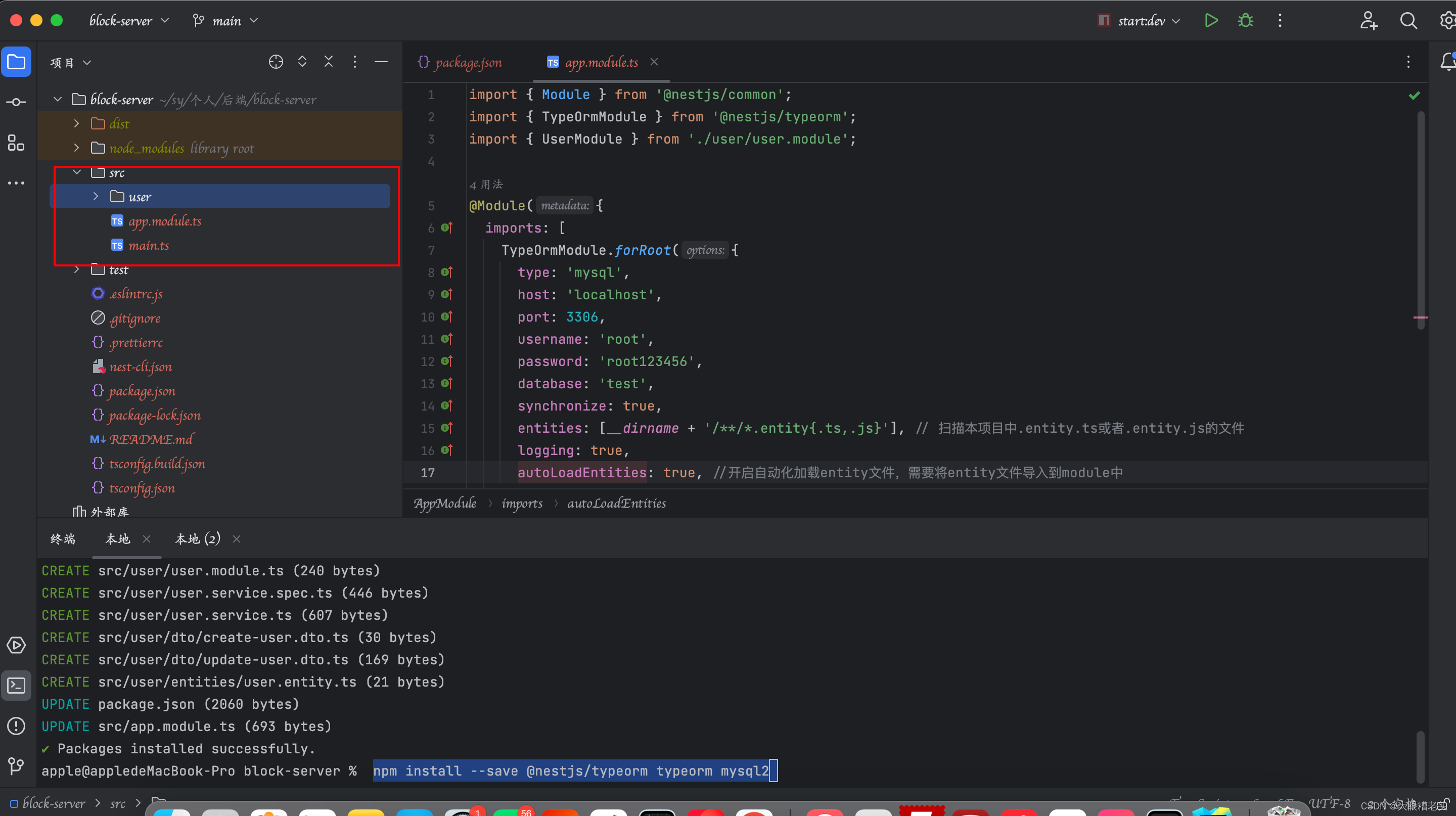Open project panel options menu
This screenshot has height=816, width=1456.
[x=355, y=62]
